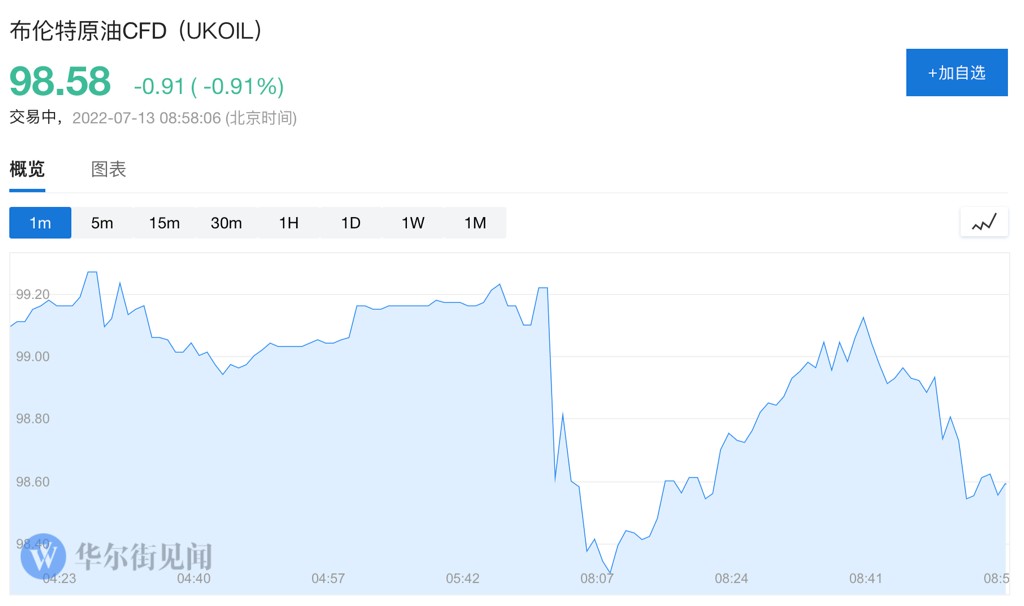Image resolution: width=1024 pixels, height=606 pixels.
Task: Open the 图表 tab
Action: 108,169
